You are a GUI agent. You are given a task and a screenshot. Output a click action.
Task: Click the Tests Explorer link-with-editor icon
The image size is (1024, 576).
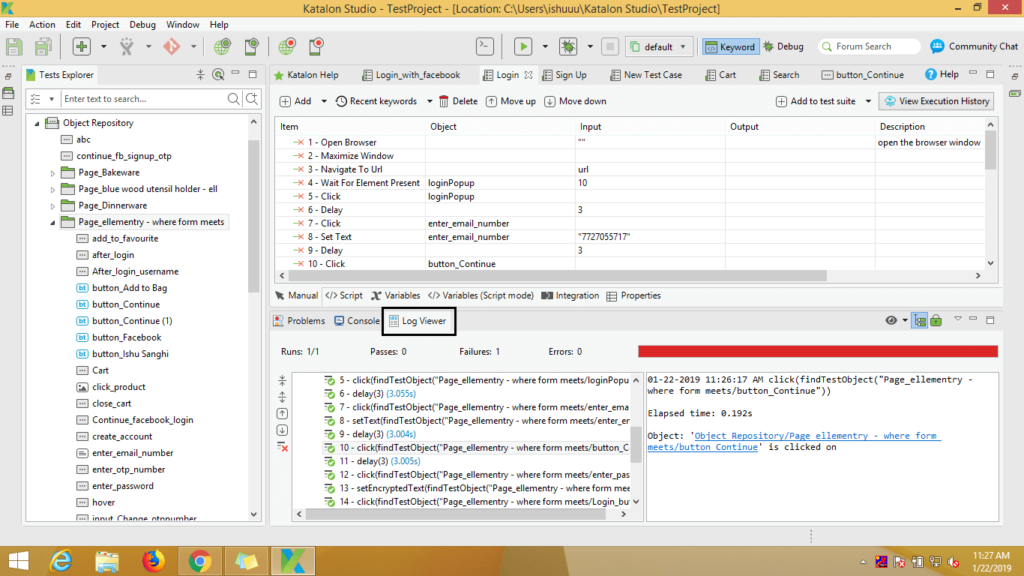(218, 74)
